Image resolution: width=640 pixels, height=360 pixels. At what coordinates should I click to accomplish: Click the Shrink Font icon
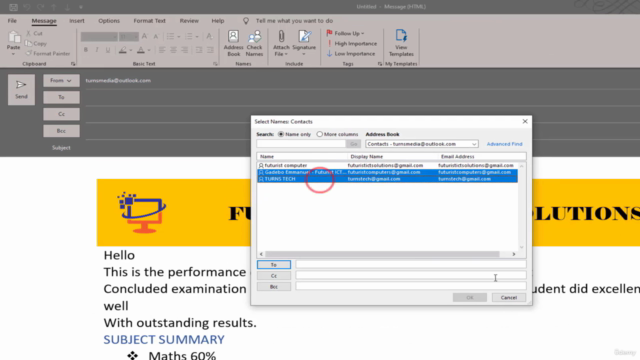tap(156, 37)
